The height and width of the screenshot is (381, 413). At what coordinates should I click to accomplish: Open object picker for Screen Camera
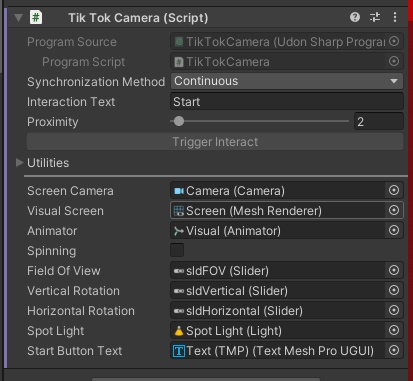pyautogui.click(x=394, y=190)
